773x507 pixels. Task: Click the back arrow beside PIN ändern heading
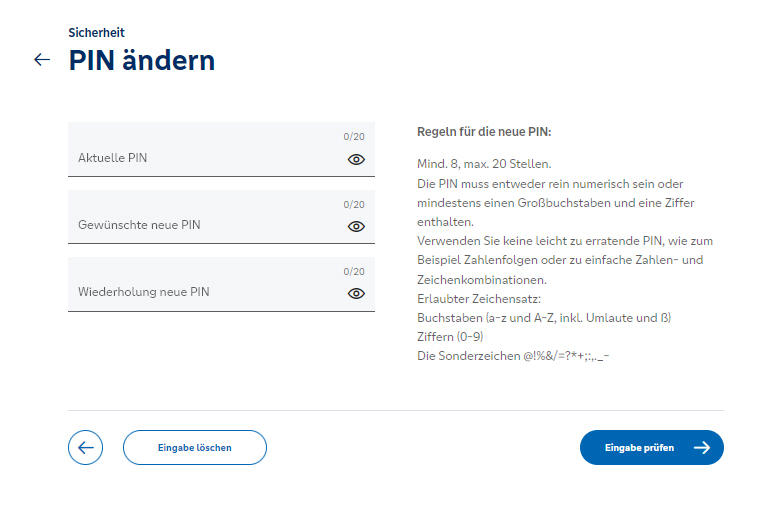pos(42,60)
